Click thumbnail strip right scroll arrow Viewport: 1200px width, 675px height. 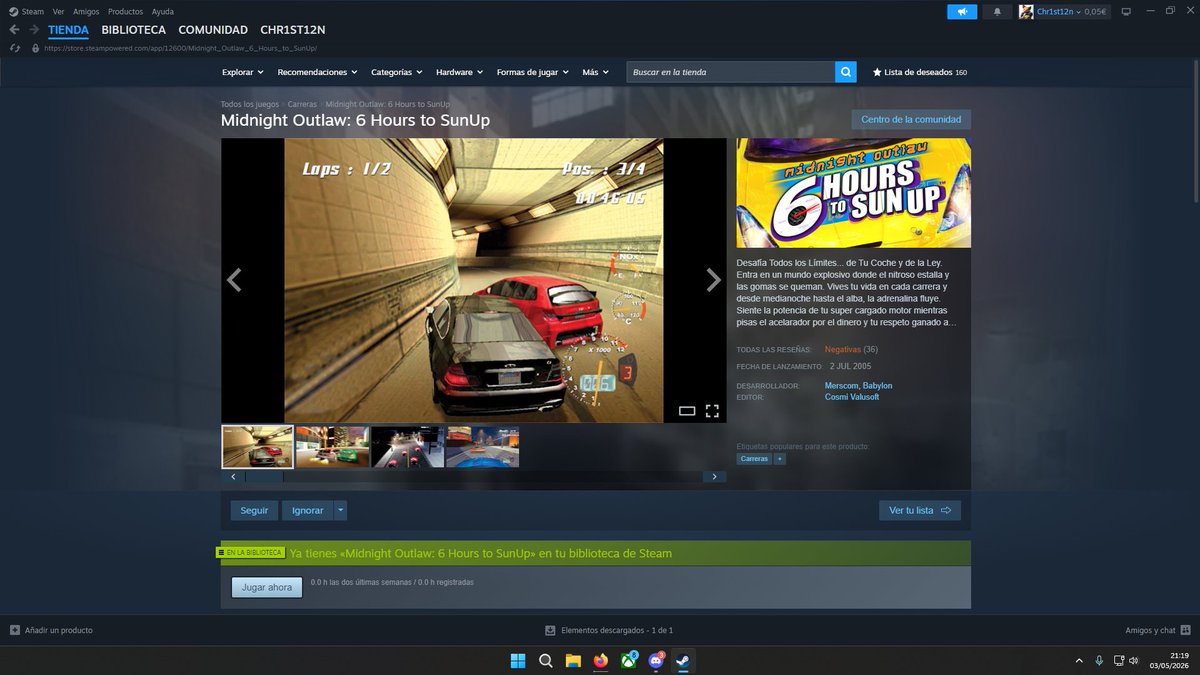[x=714, y=477]
